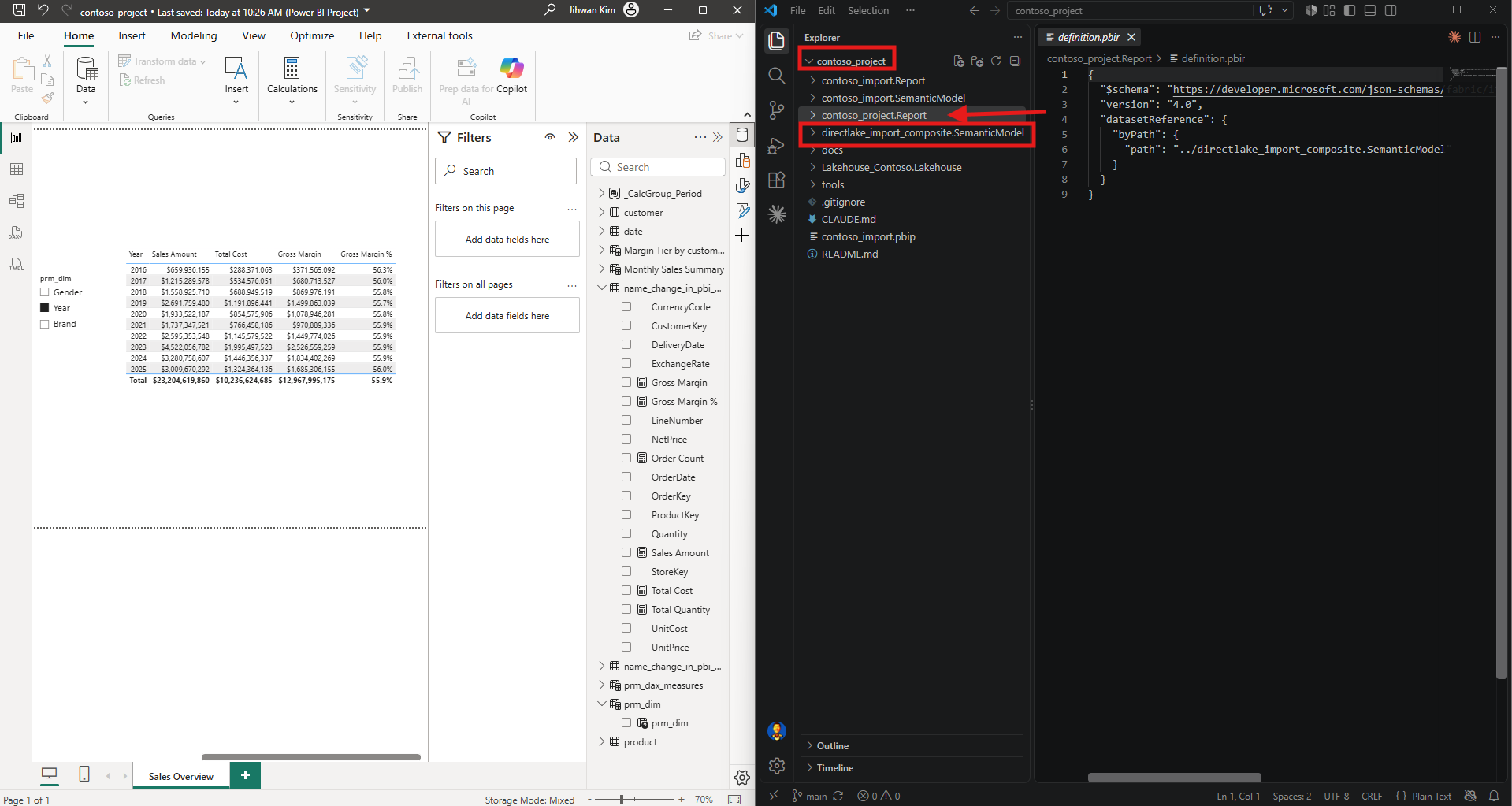
Task: Click Save icon in Power BI title bar
Action: point(19,11)
